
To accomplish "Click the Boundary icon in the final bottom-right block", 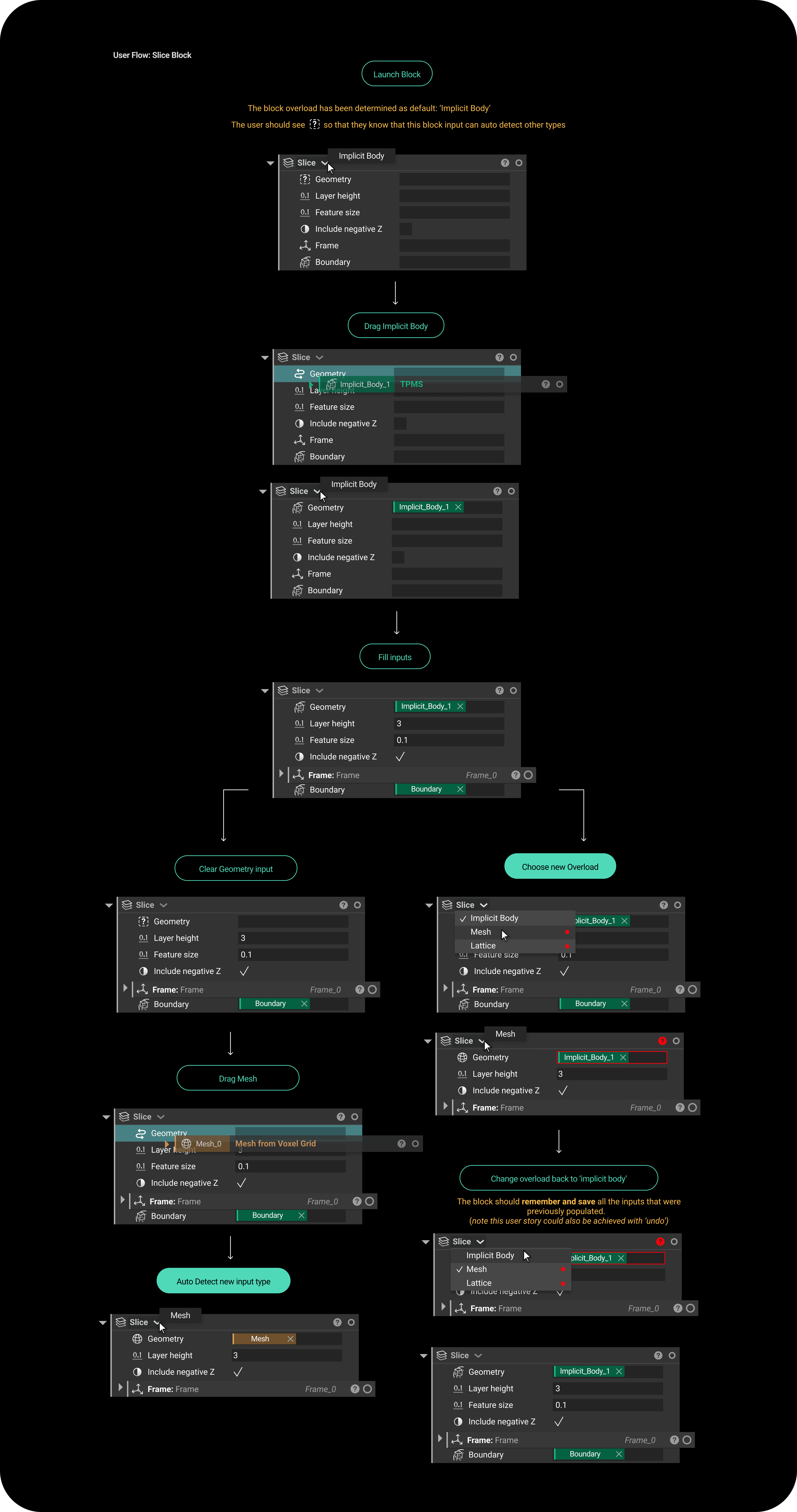I will pos(458,1455).
